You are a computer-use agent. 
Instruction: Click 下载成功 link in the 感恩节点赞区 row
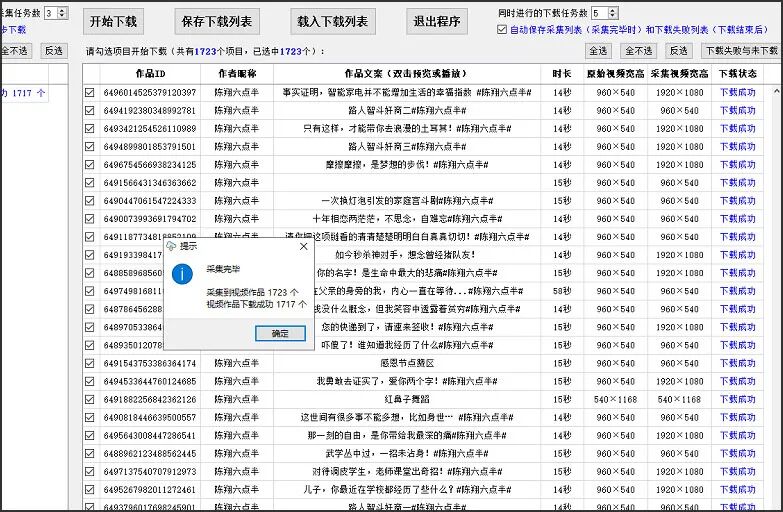738,363
